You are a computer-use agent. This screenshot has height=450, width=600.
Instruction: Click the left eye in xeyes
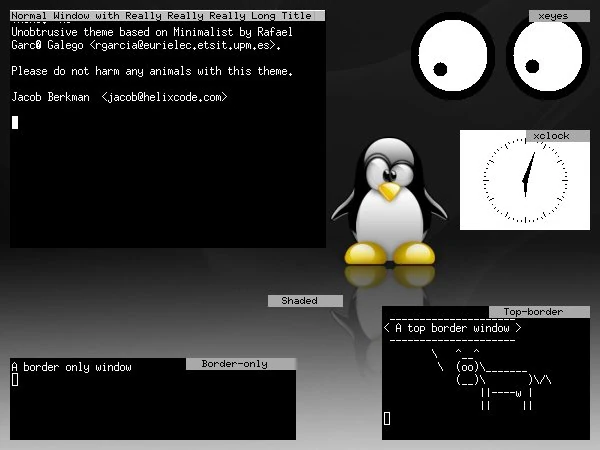453,56
